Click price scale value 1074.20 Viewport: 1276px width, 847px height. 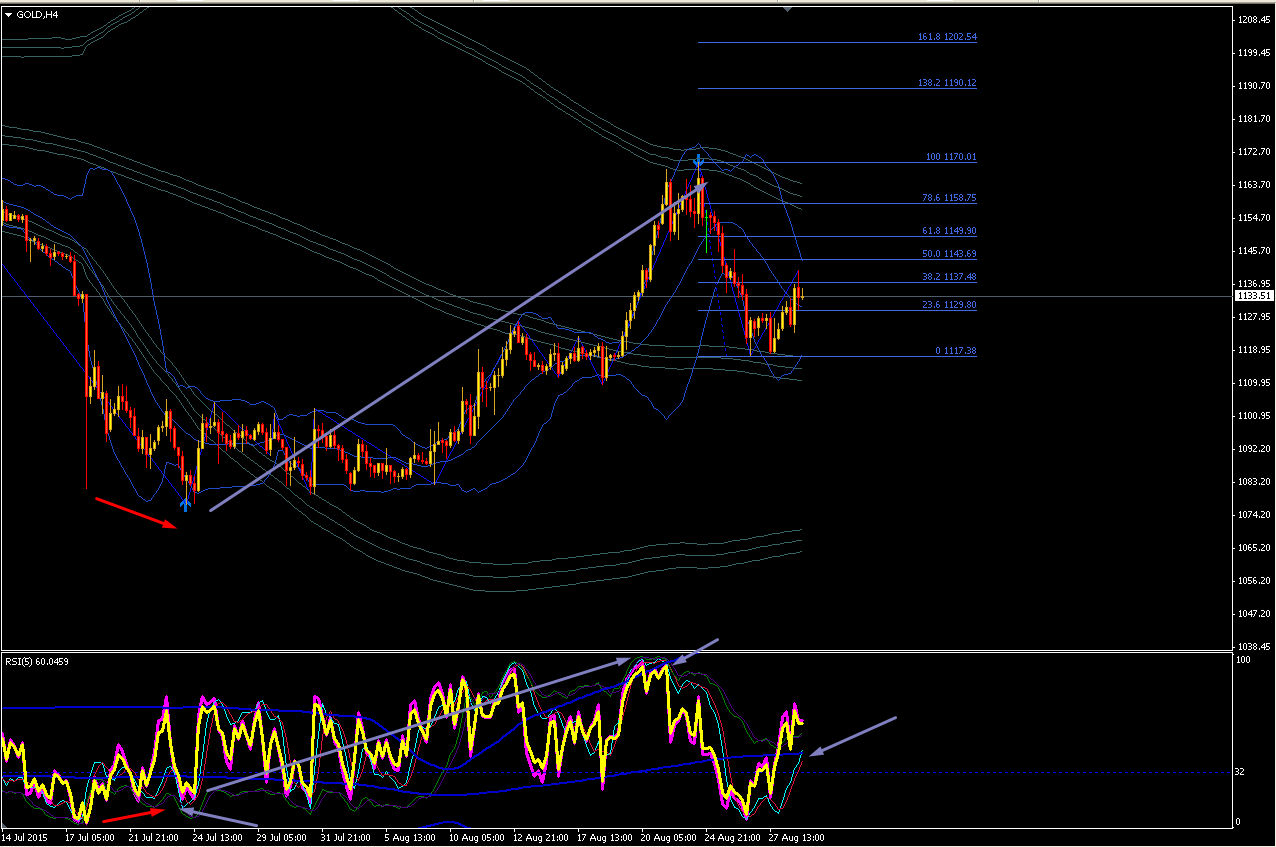coord(1253,515)
